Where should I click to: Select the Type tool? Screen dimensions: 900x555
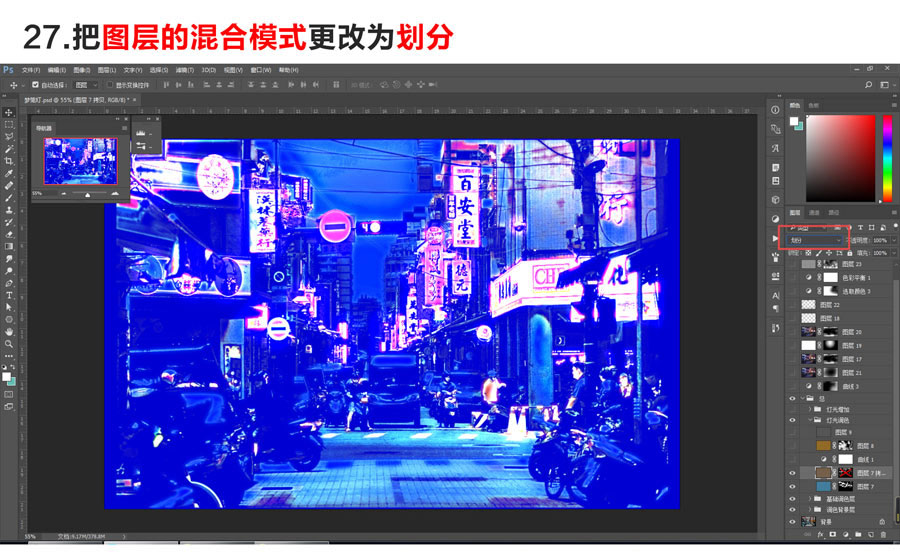point(9,295)
